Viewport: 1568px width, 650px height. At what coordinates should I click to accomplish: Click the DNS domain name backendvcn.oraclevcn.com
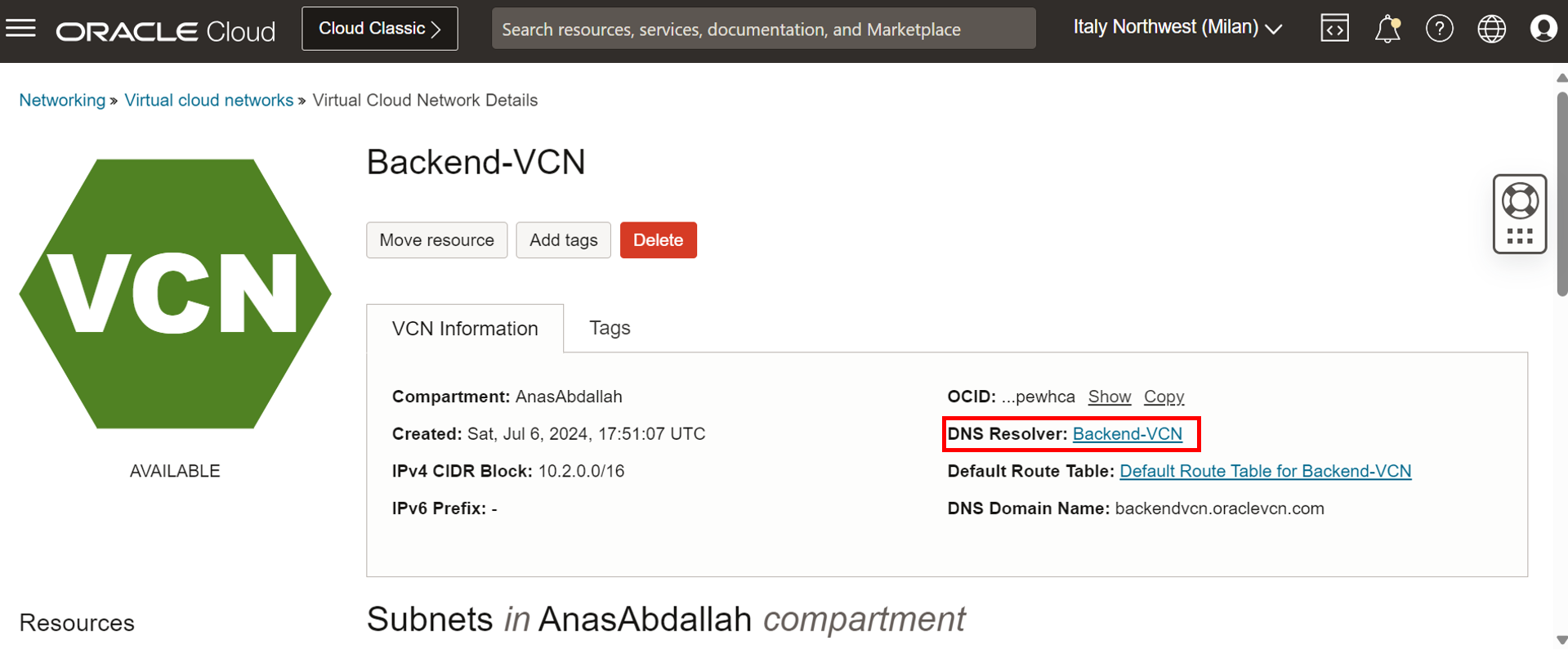[x=1219, y=509]
